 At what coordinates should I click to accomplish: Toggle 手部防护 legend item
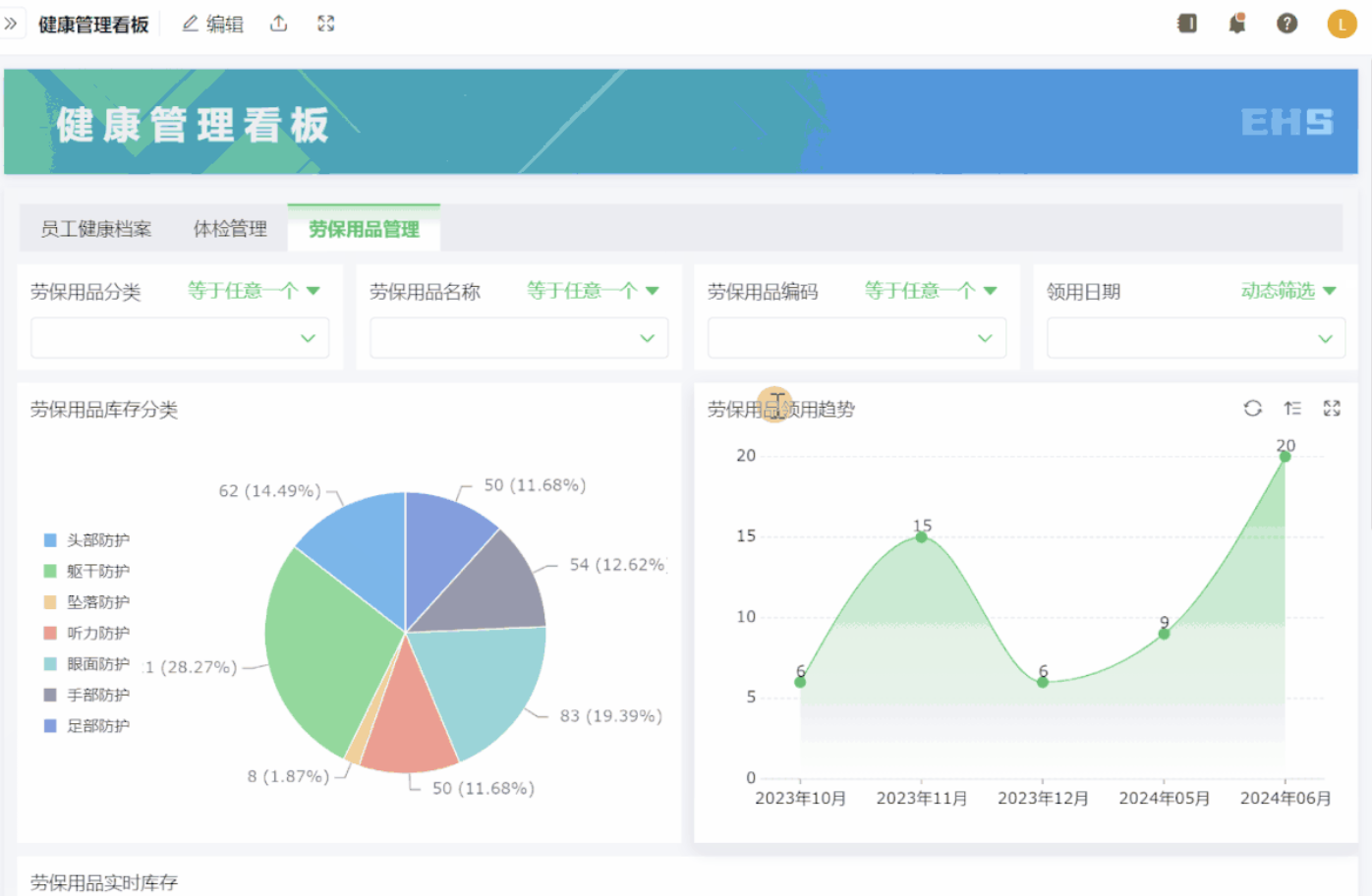86,695
